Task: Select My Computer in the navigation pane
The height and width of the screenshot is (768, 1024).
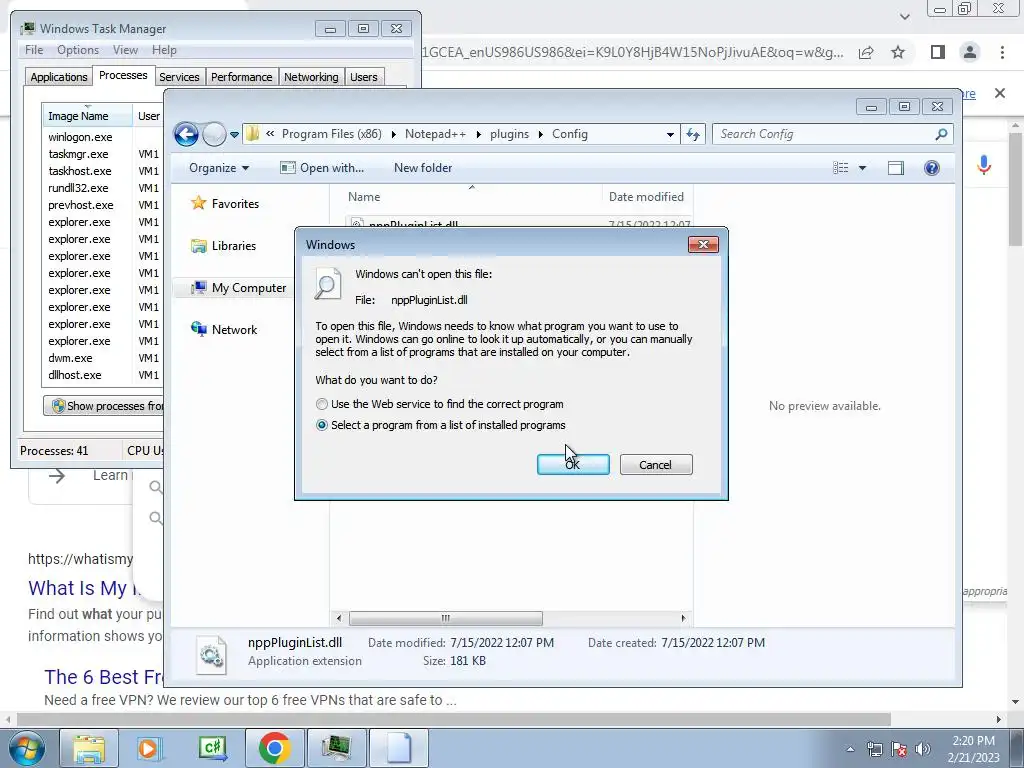Action: tap(238, 288)
